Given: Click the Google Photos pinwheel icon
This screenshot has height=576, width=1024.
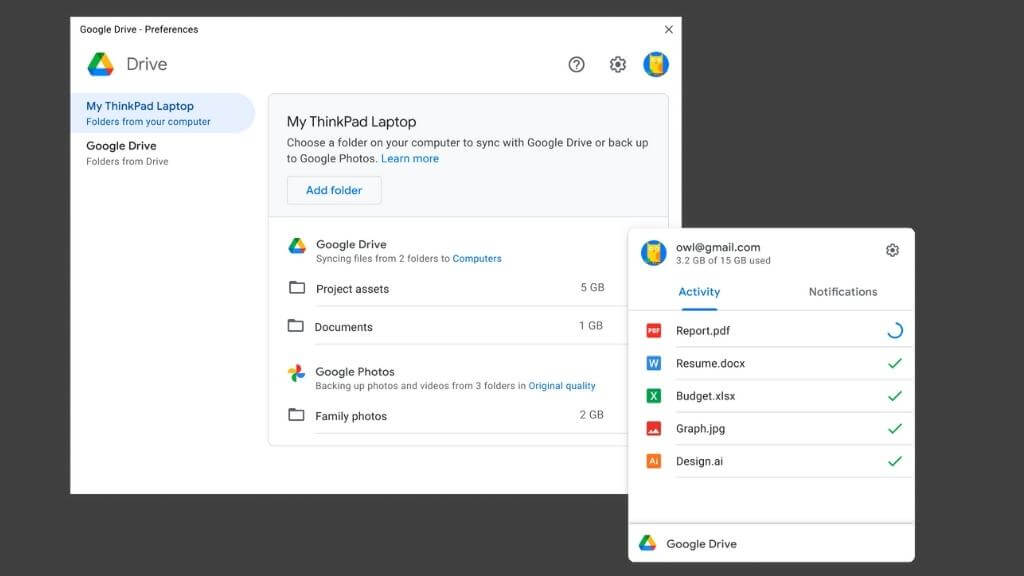Looking at the screenshot, I should click(296, 373).
